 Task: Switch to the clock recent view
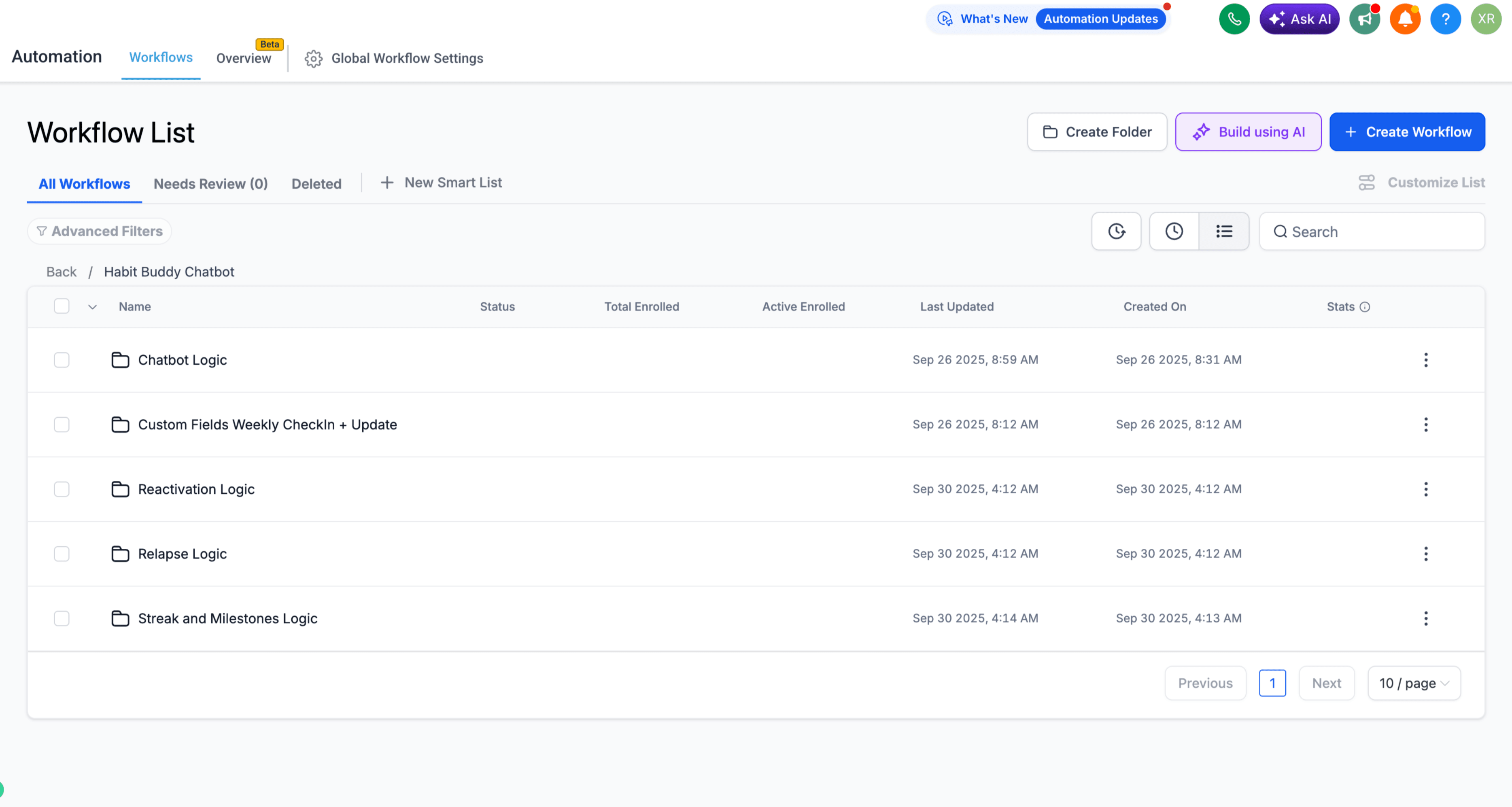click(x=1174, y=231)
